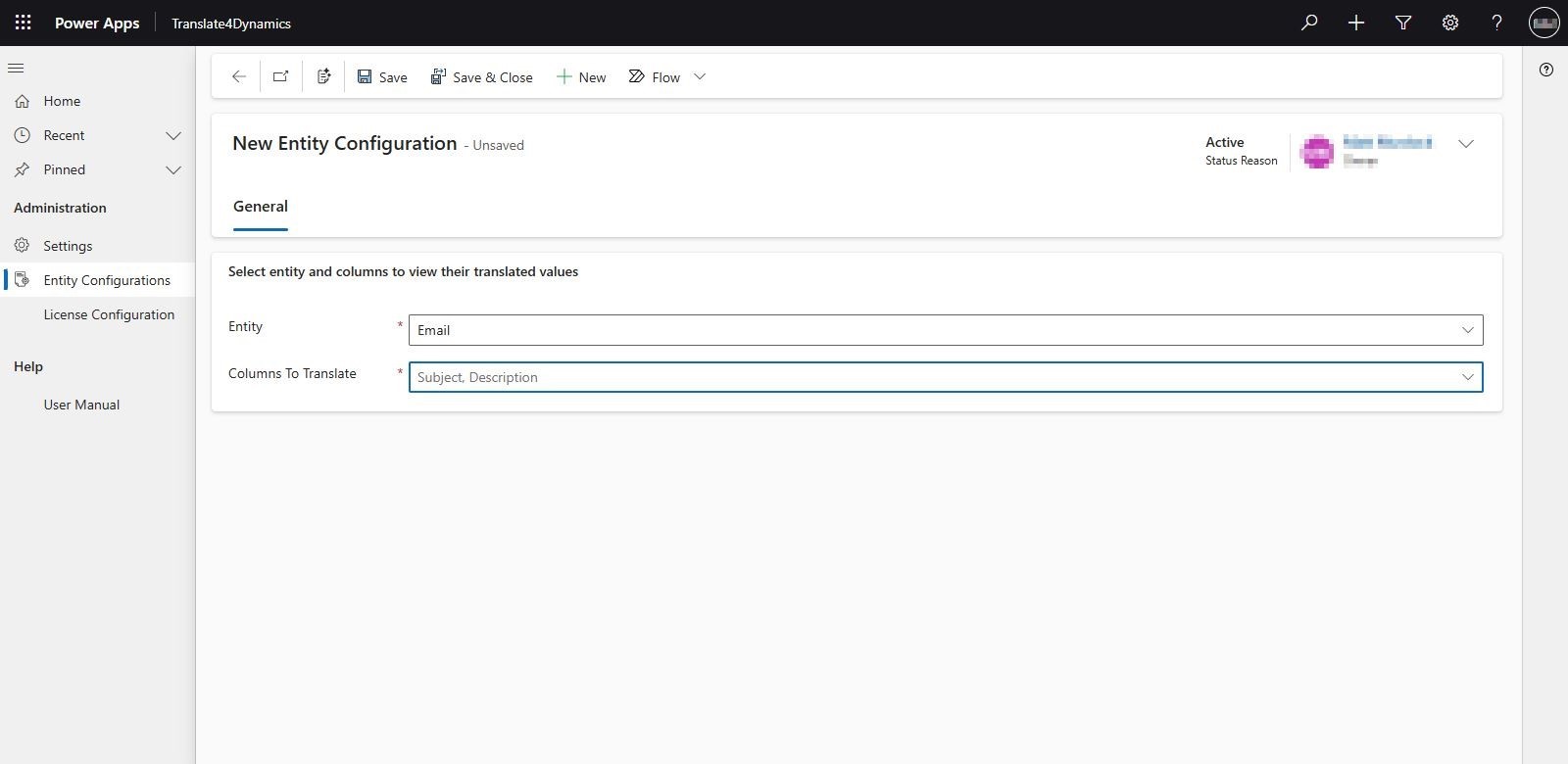
Task: Go back with the arrow icon
Action: click(x=238, y=76)
